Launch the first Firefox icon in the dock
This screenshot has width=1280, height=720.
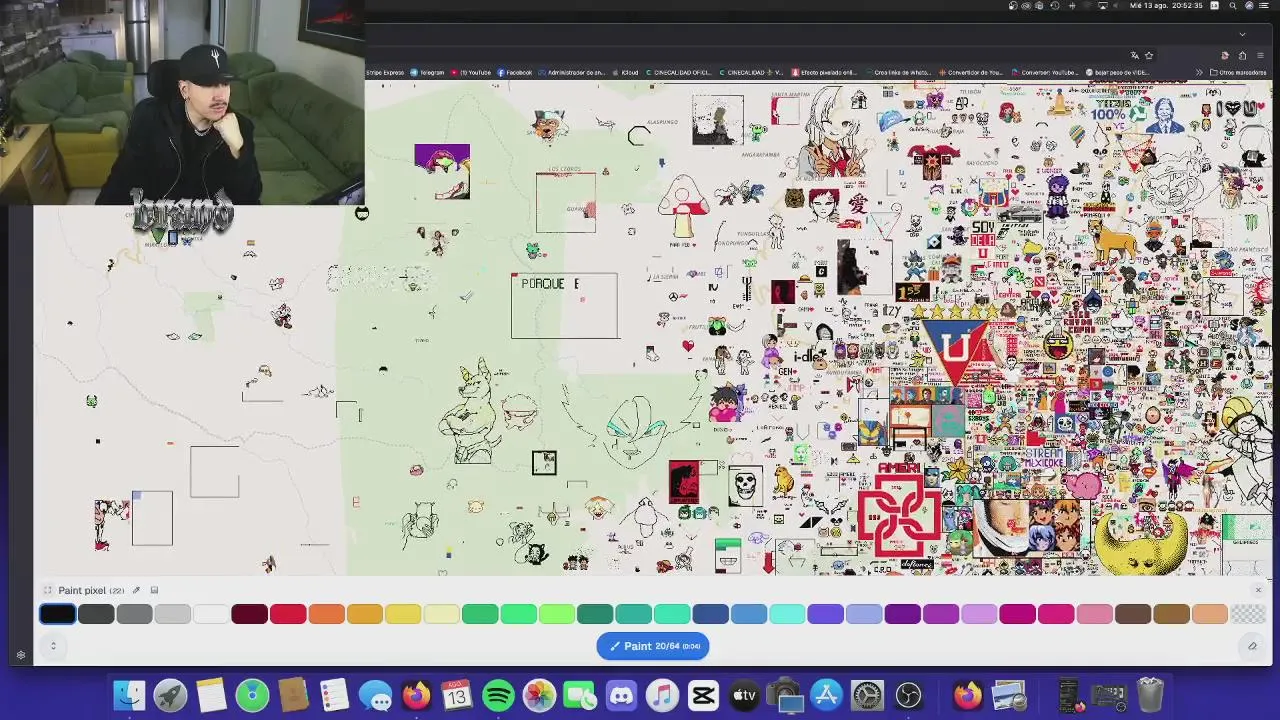click(x=416, y=695)
